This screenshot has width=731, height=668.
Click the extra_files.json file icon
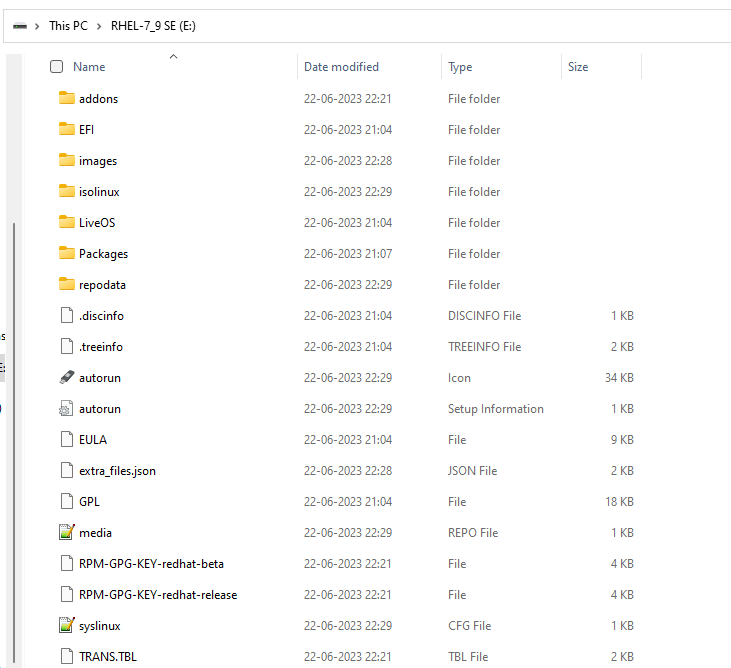tap(67, 470)
